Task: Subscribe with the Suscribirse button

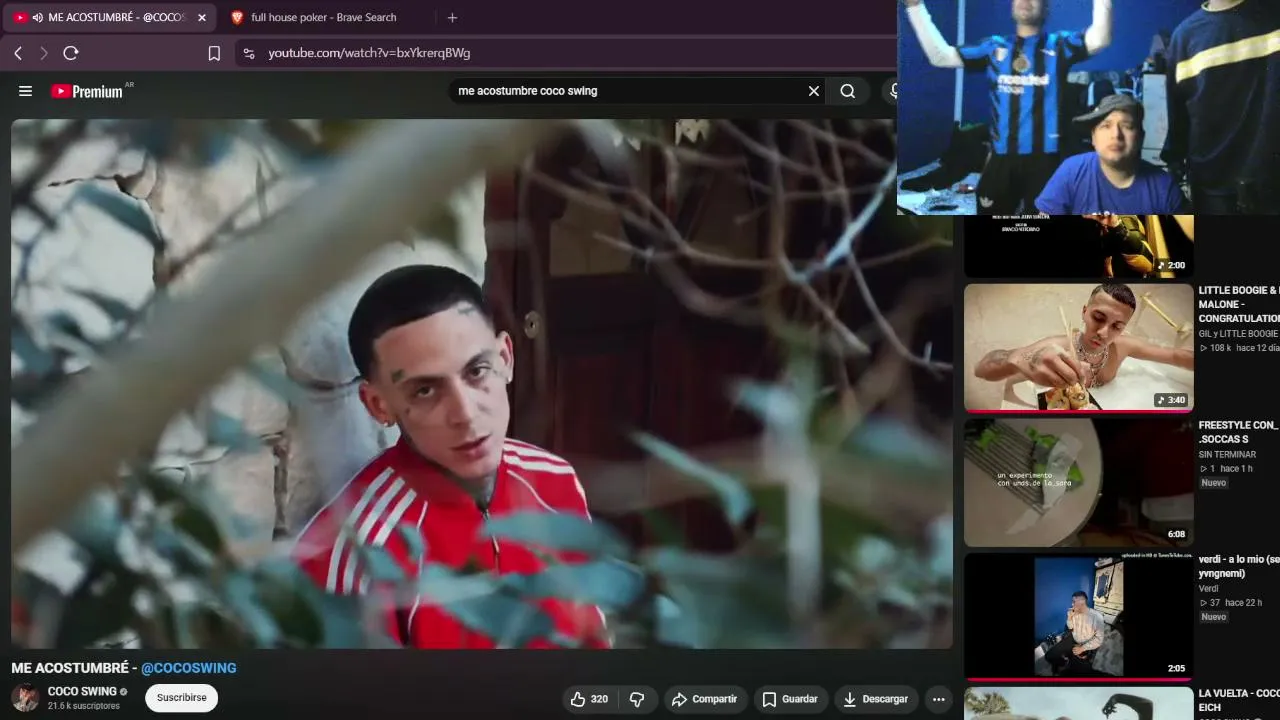Action: click(181, 698)
